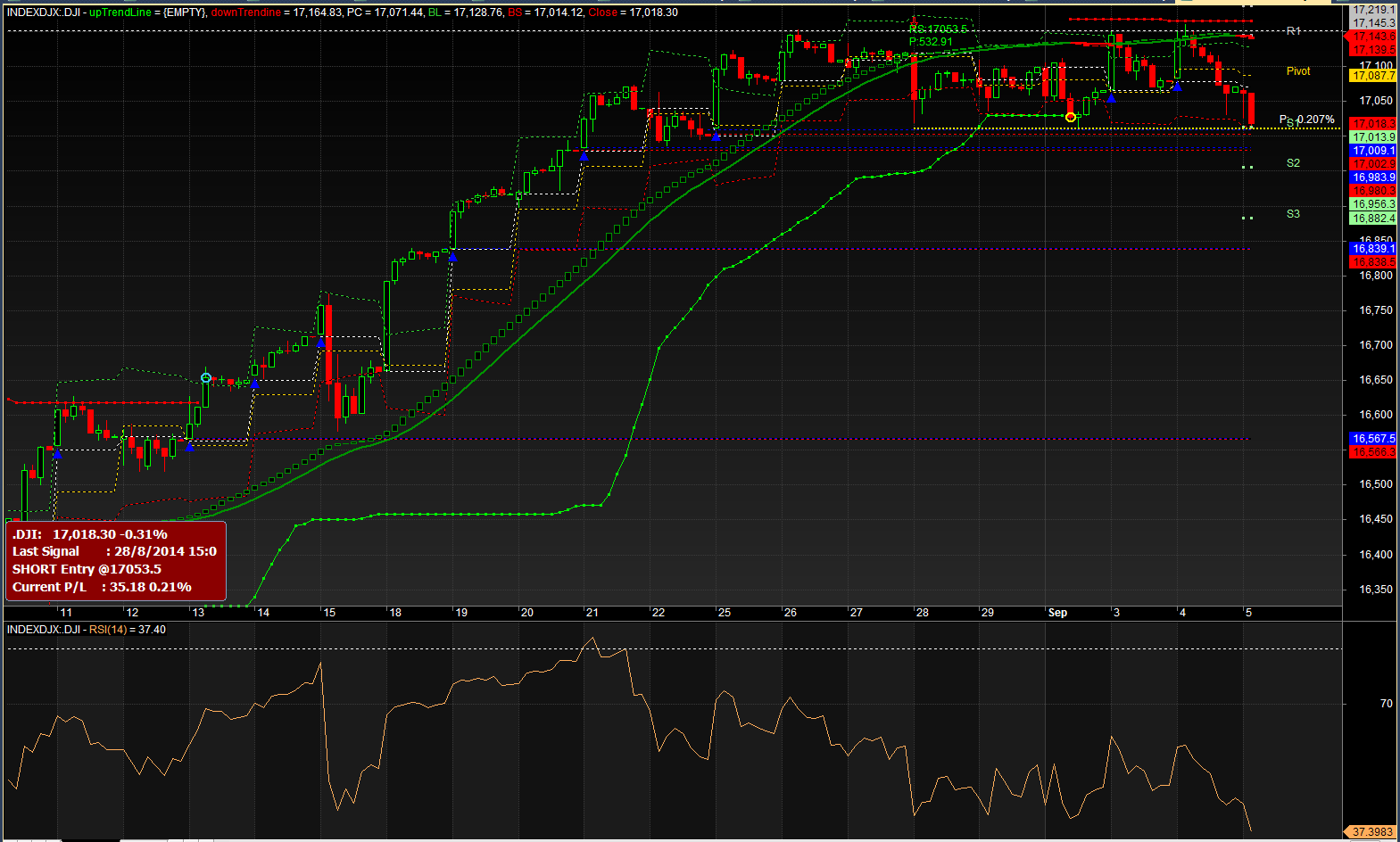Click the RS:17053.5 chart annotation
The height and width of the screenshot is (842, 1400).
pyautogui.click(x=938, y=29)
